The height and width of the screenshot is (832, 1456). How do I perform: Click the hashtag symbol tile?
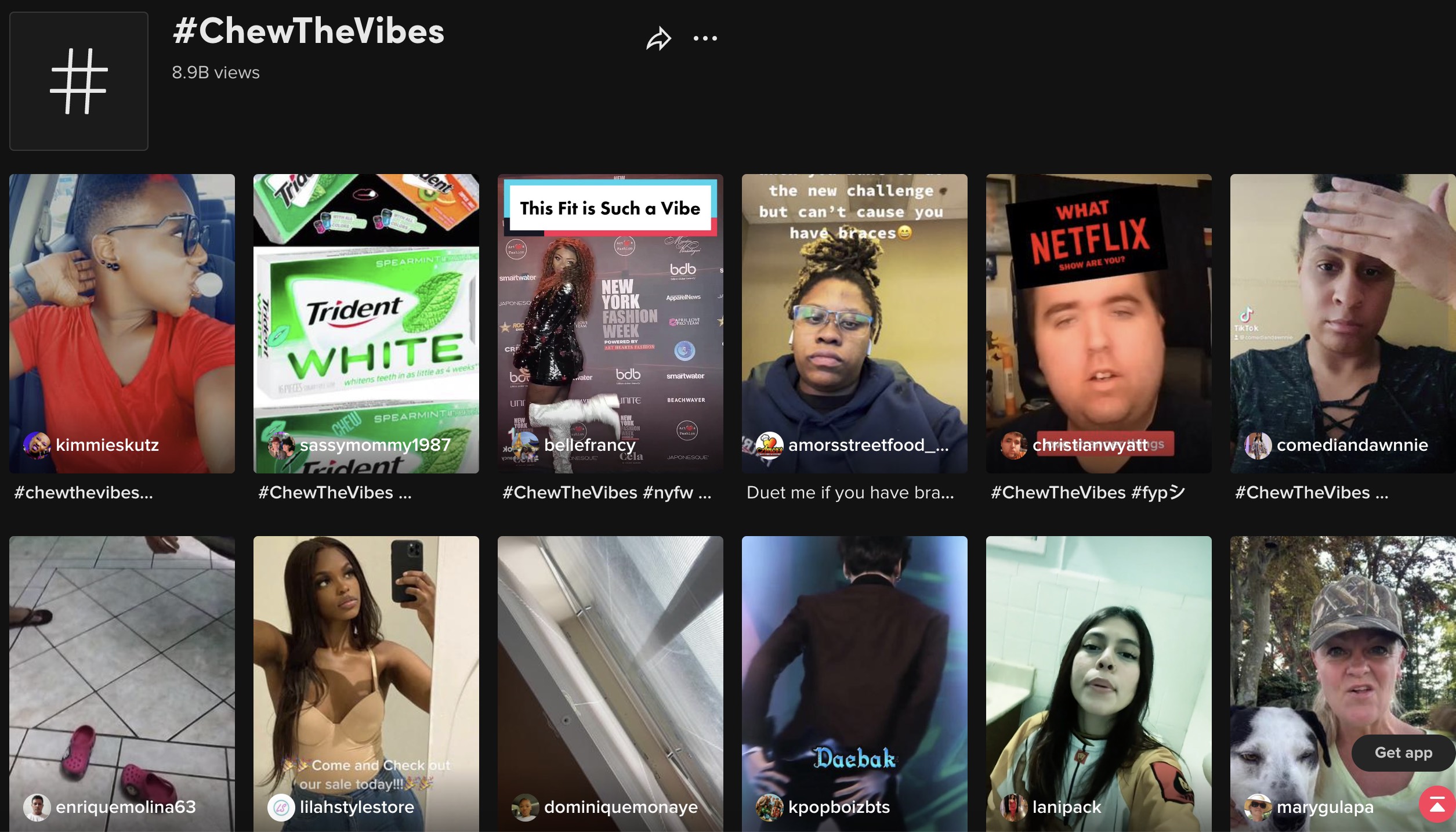[x=79, y=81]
